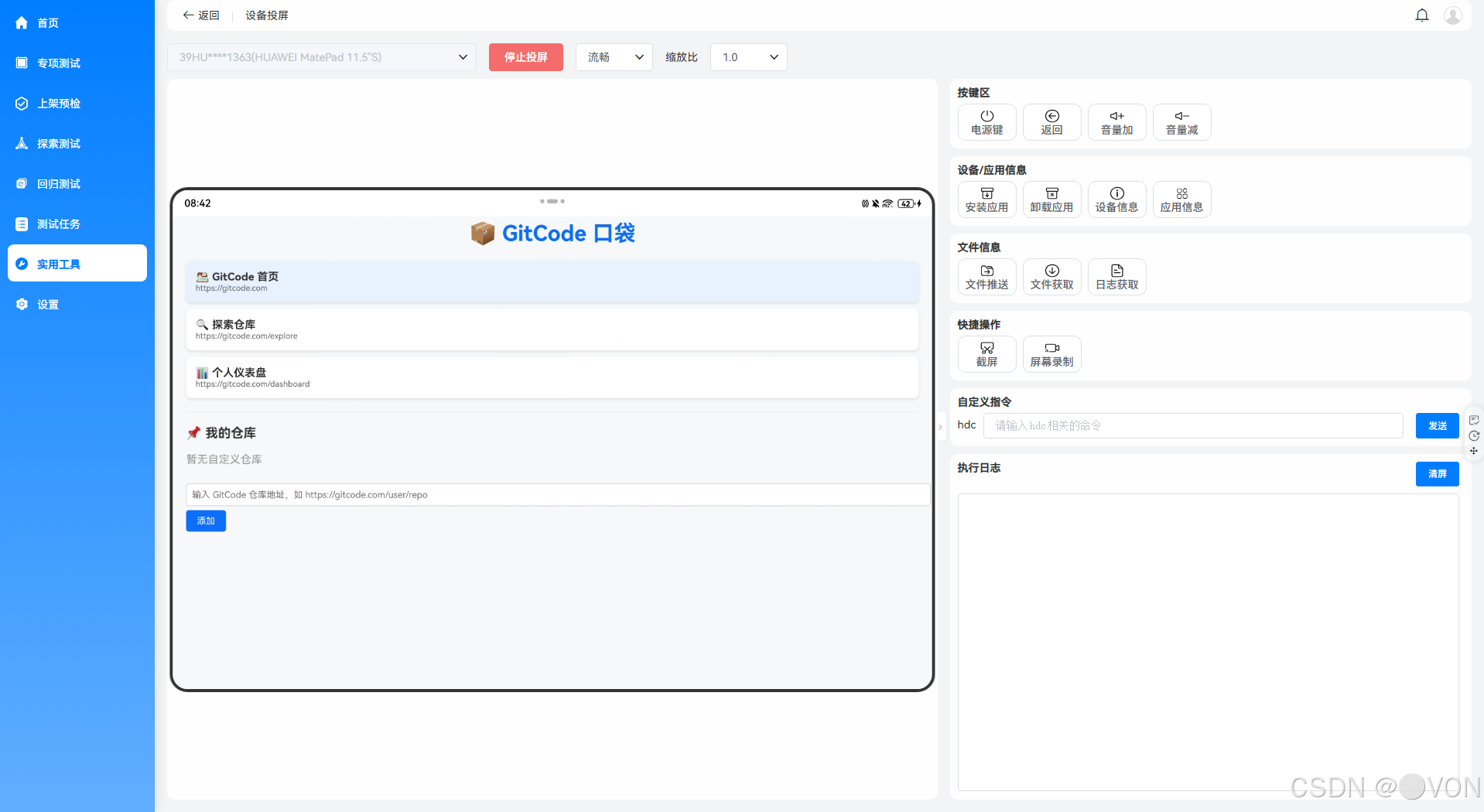Viewport: 1484px width, 812px height.
Task: Click the battery indicator on device status bar
Action: click(x=906, y=203)
